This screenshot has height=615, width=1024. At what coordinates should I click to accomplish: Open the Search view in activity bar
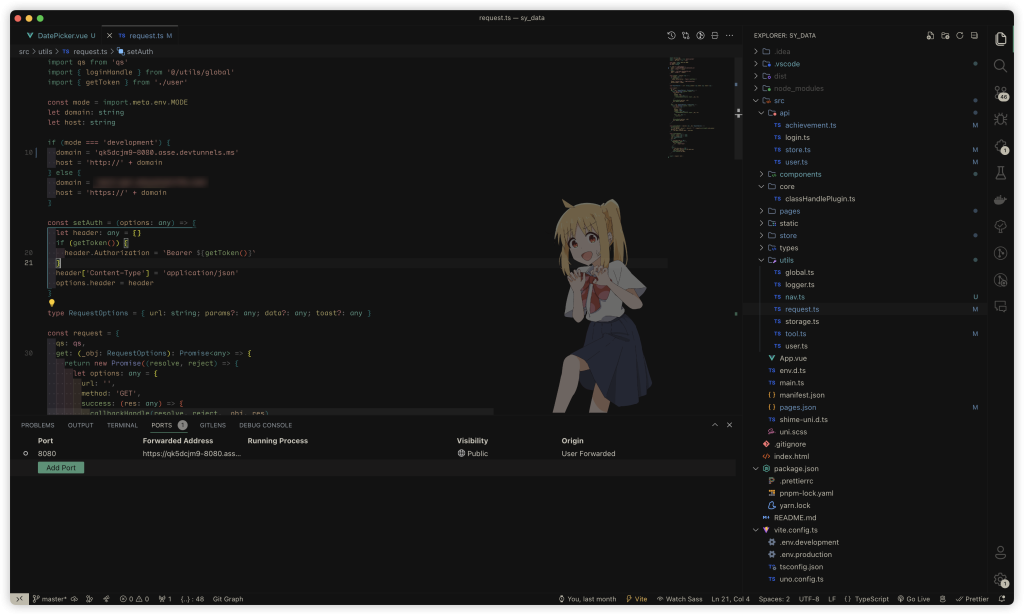(x=1000, y=65)
